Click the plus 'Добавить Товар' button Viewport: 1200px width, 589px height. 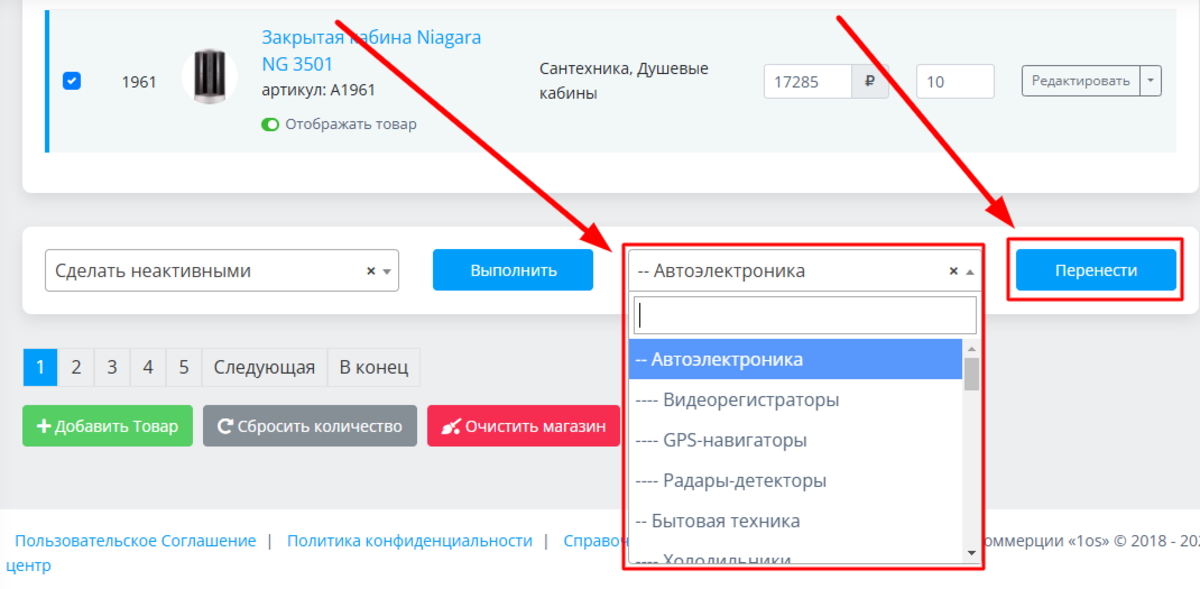point(108,426)
